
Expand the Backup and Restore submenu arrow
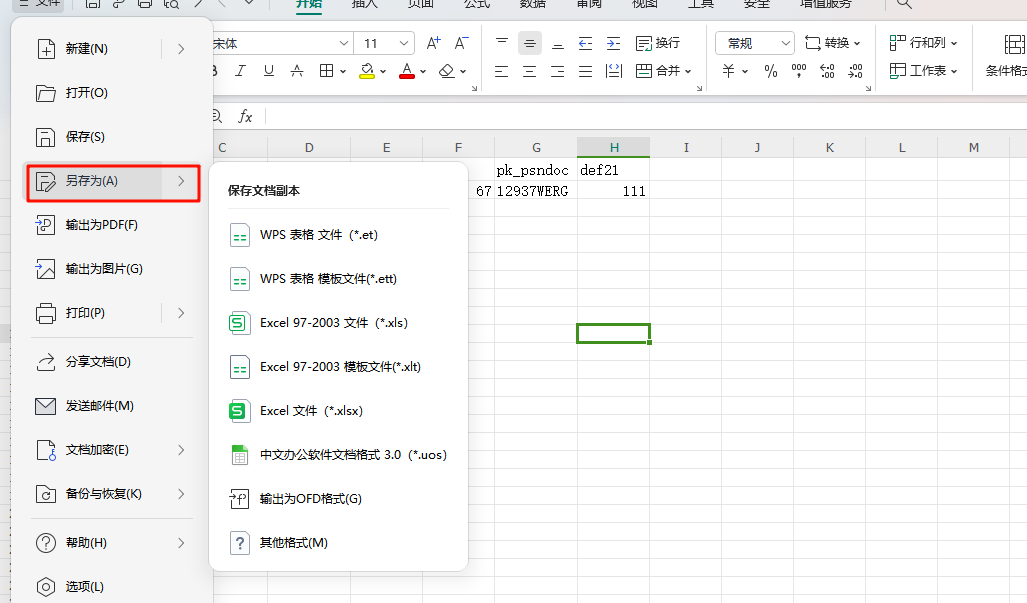[x=181, y=494]
